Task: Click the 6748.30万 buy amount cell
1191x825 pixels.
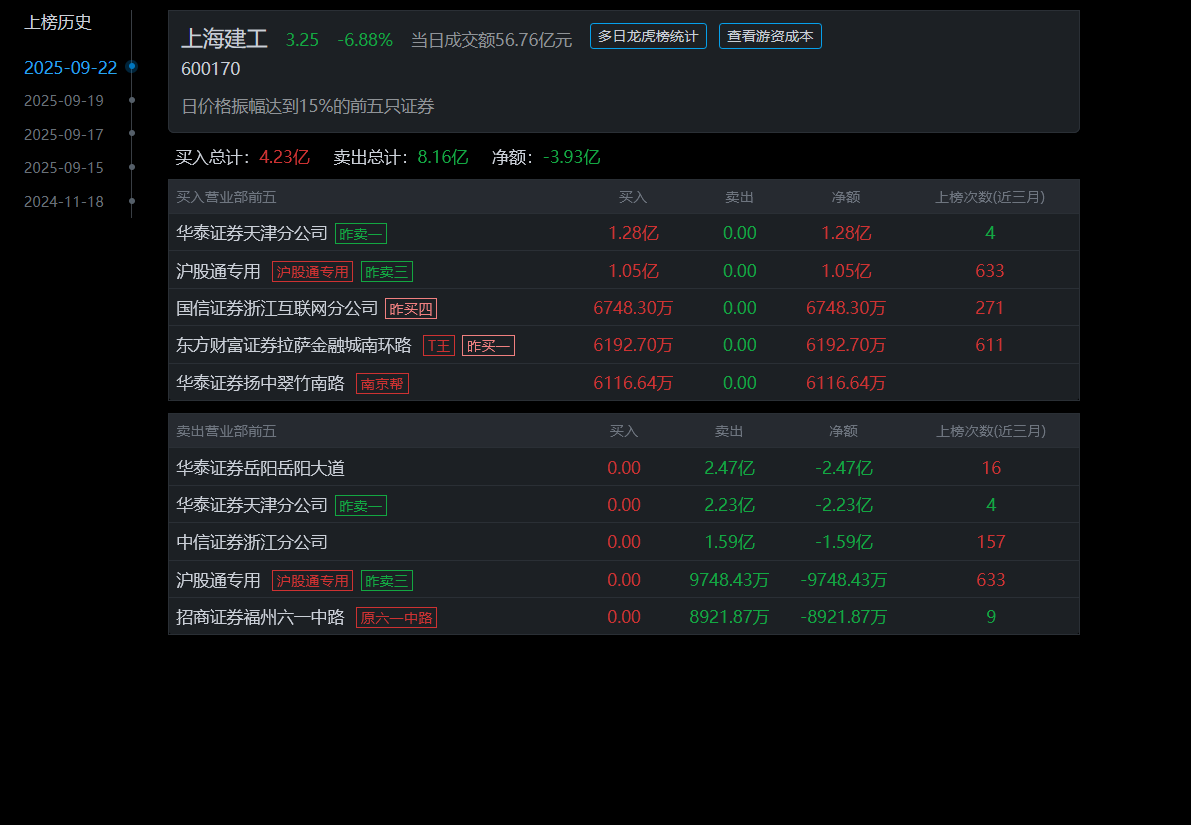Action: click(x=633, y=308)
